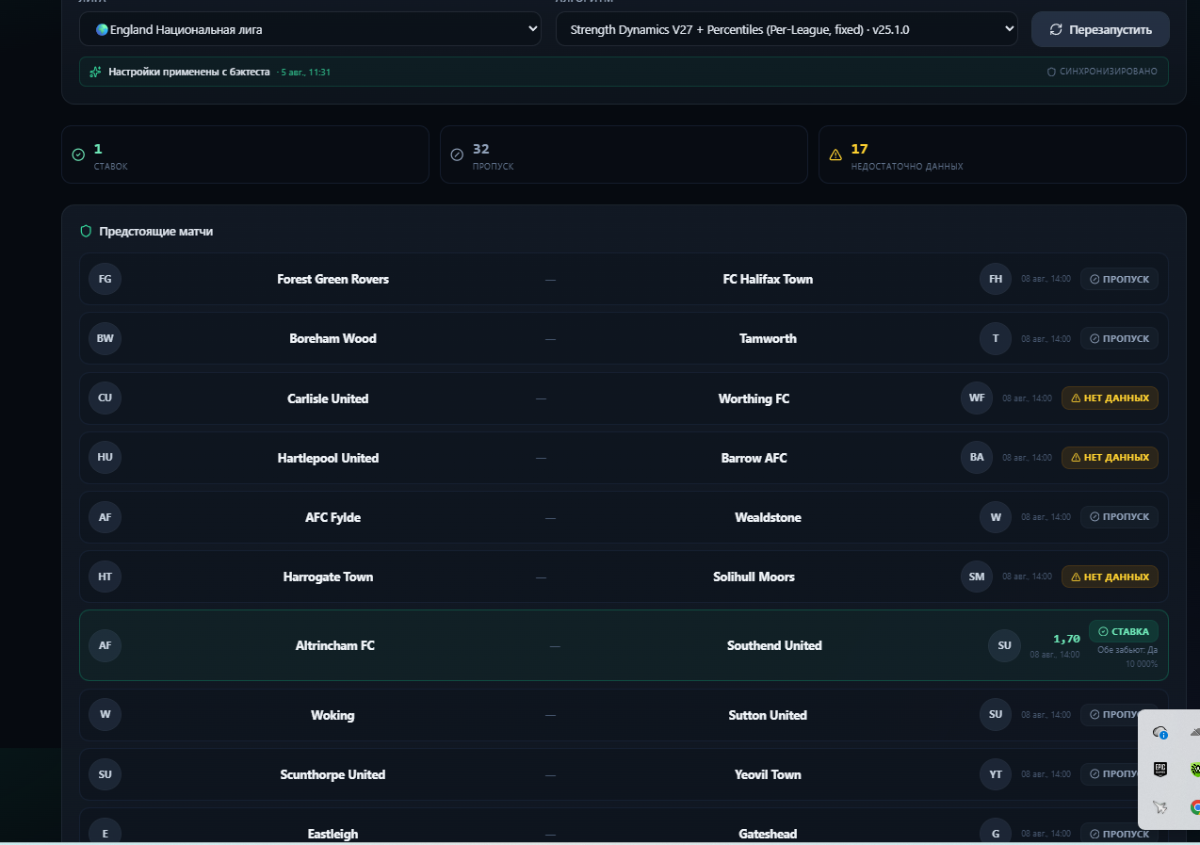Select the FC Halifax Town team name
This screenshot has width=1200, height=845.
click(768, 279)
